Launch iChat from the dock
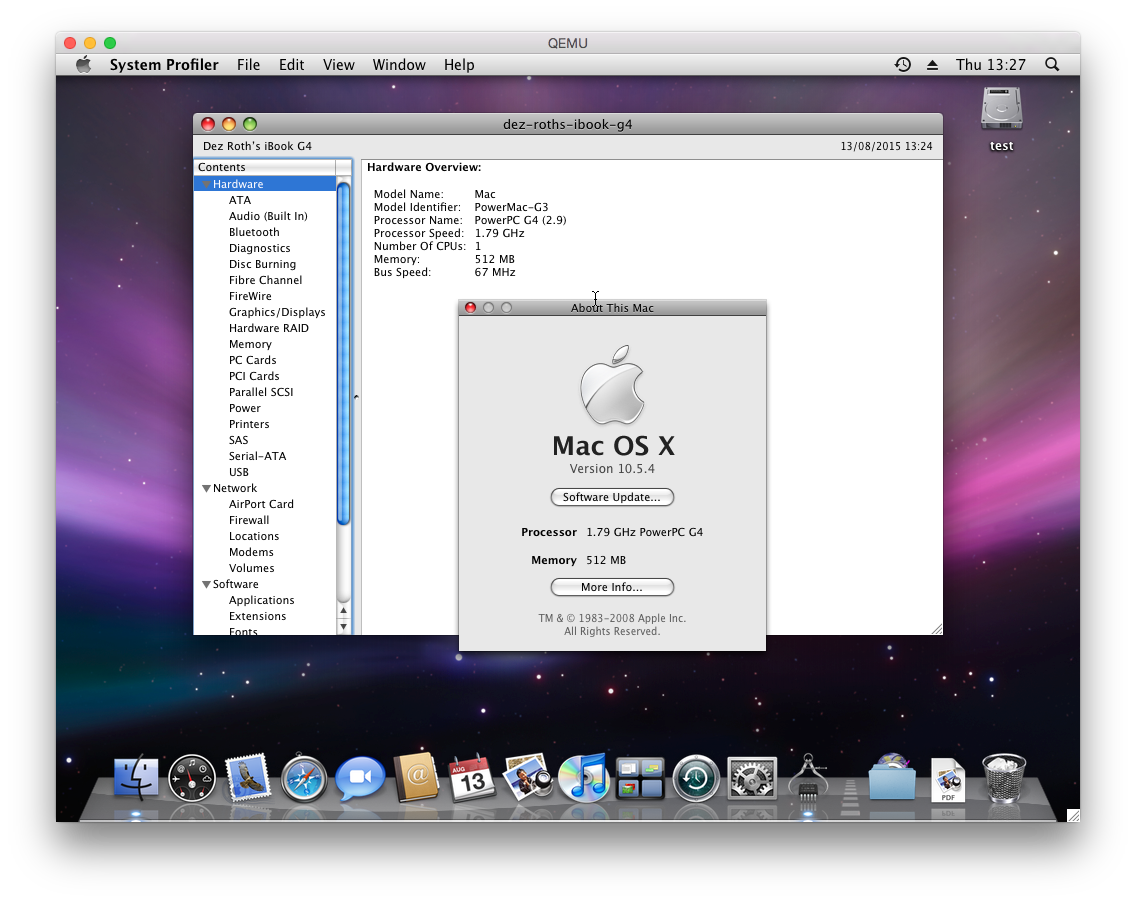The width and height of the screenshot is (1136, 902). [x=360, y=777]
